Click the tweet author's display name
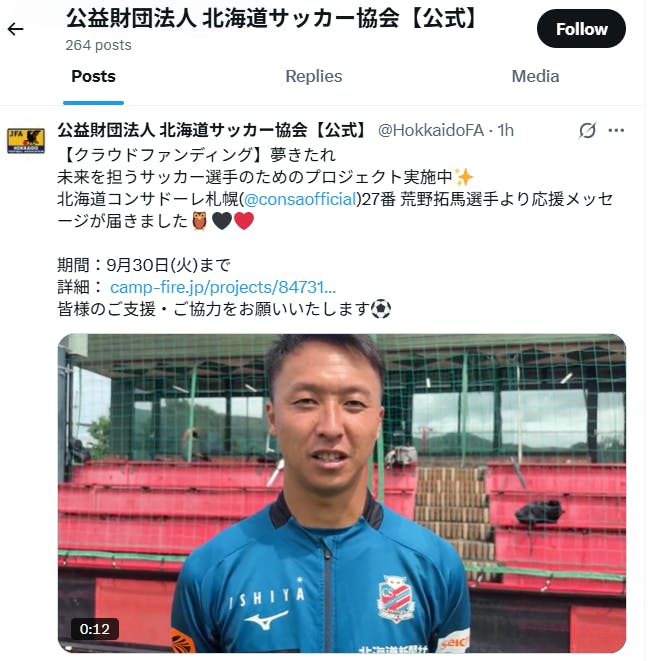Screen dimensions: 656x661 click(213, 130)
